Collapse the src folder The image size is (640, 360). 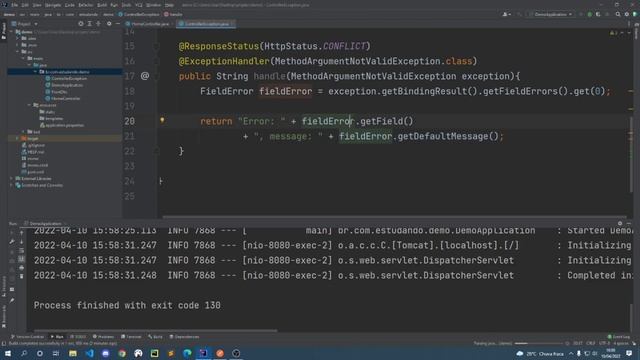point(18,52)
